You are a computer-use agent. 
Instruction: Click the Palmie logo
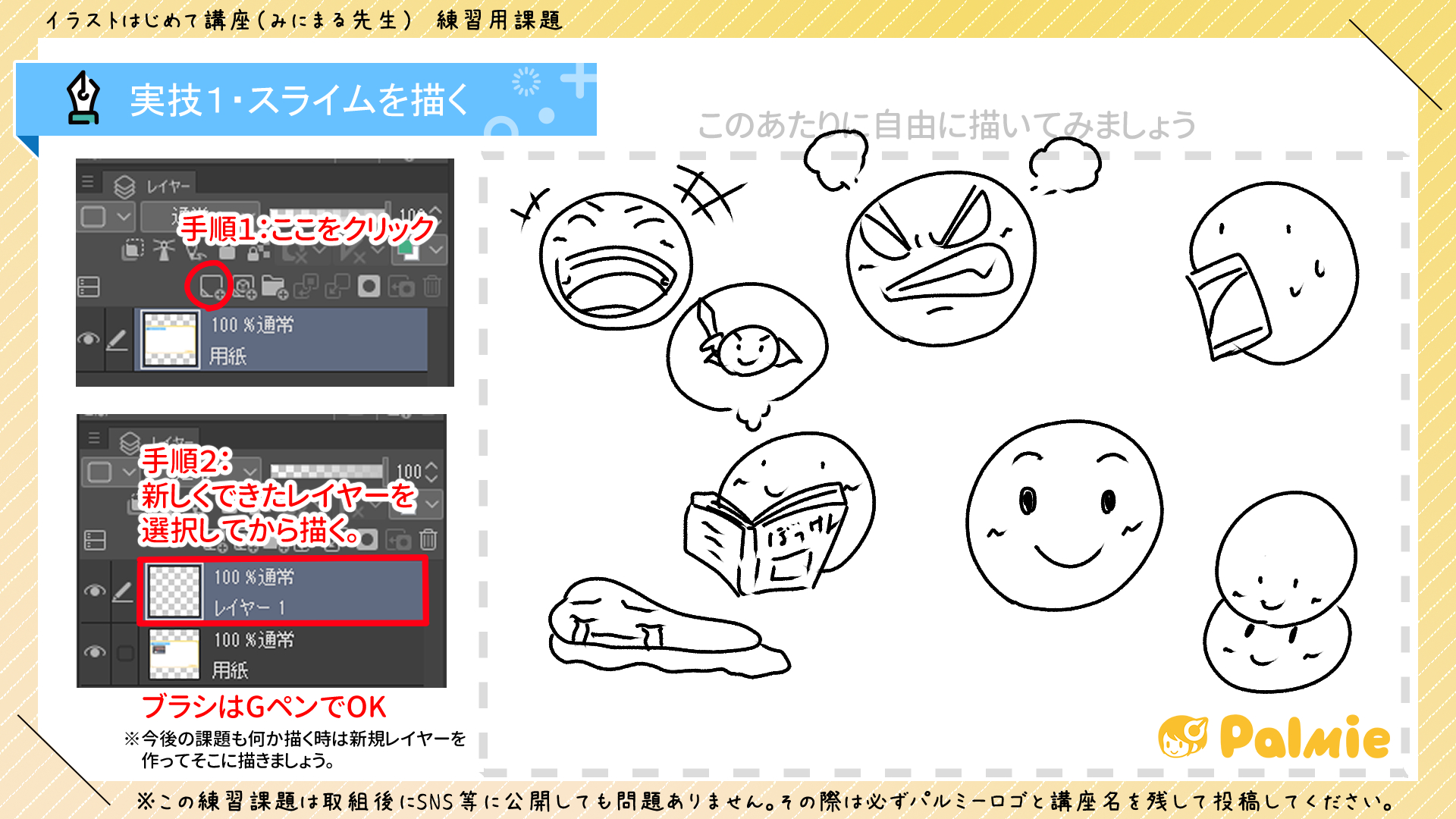(1274, 736)
